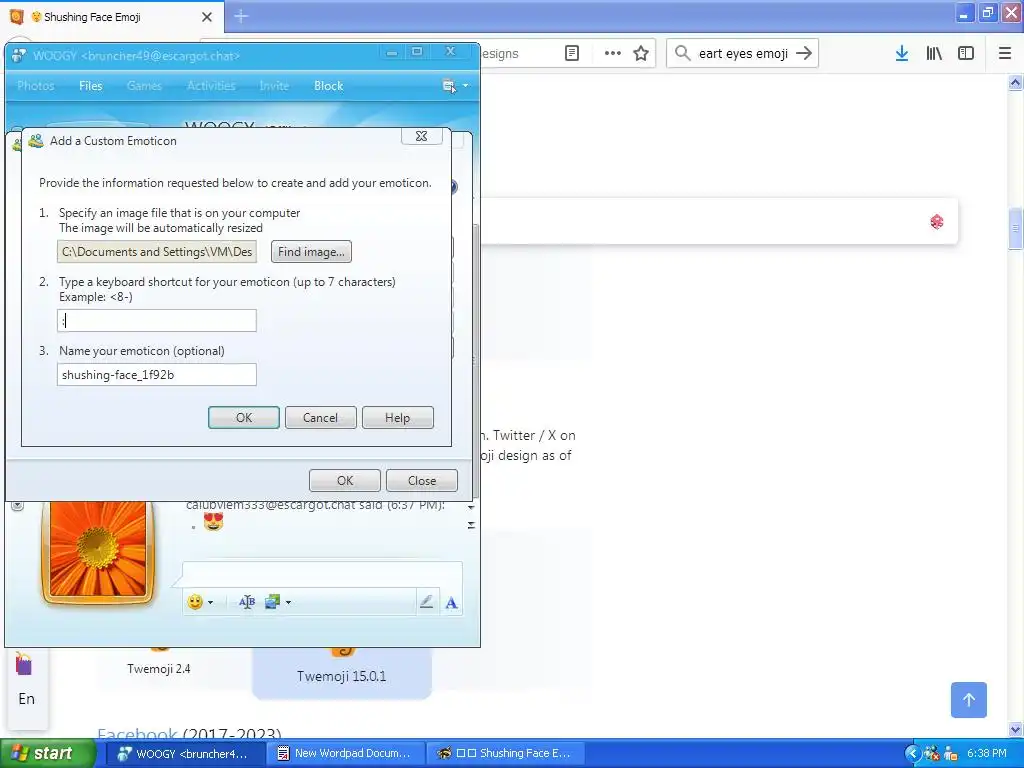The height and width of the screenshot is (768, 1024).
Task: Open the Activities menu in chat window
Action: (x=211, y=86)
